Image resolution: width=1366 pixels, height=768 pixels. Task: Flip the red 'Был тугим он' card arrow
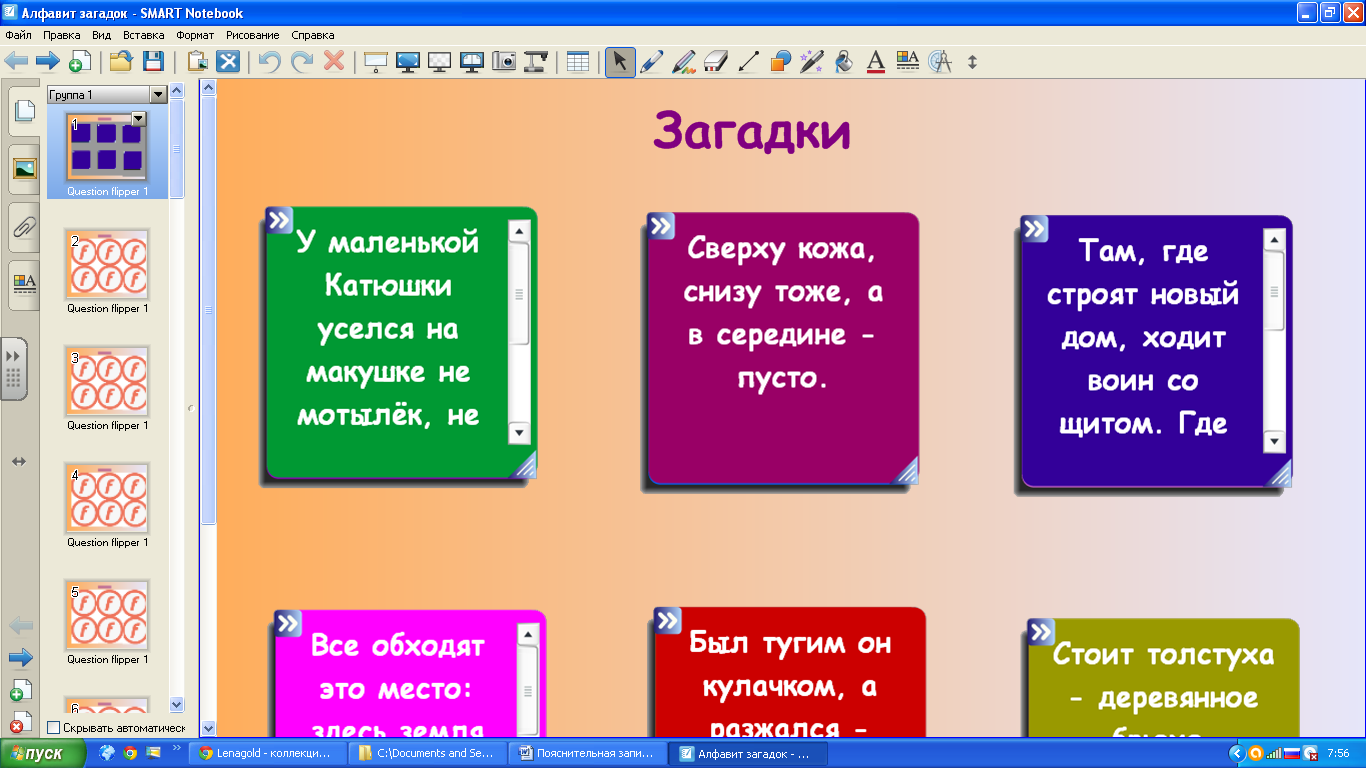668,620
